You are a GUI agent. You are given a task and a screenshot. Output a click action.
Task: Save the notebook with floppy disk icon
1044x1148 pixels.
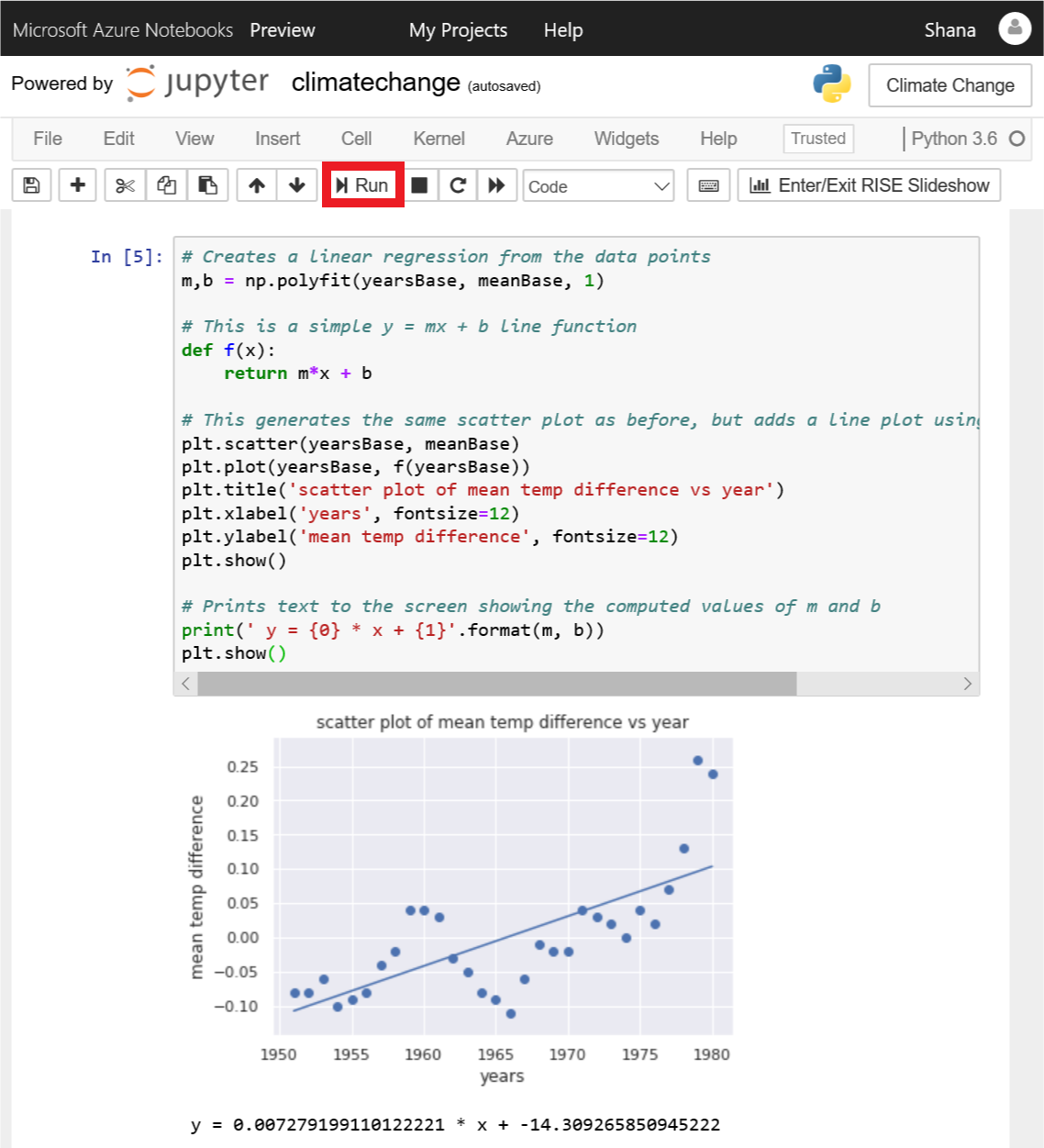click(31, 185)
